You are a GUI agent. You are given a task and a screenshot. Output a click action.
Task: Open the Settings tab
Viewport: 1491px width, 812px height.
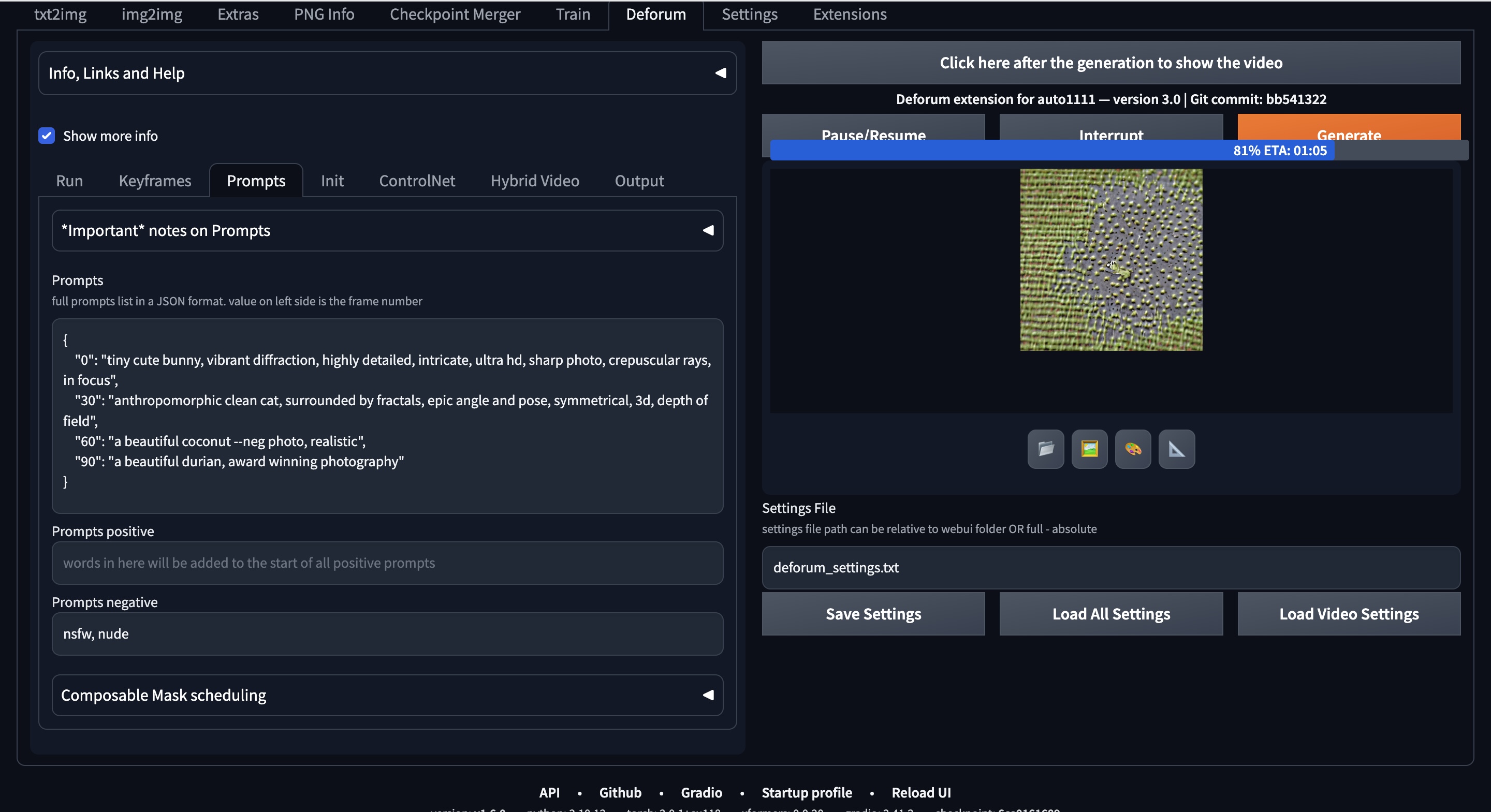tap(749, 14)
